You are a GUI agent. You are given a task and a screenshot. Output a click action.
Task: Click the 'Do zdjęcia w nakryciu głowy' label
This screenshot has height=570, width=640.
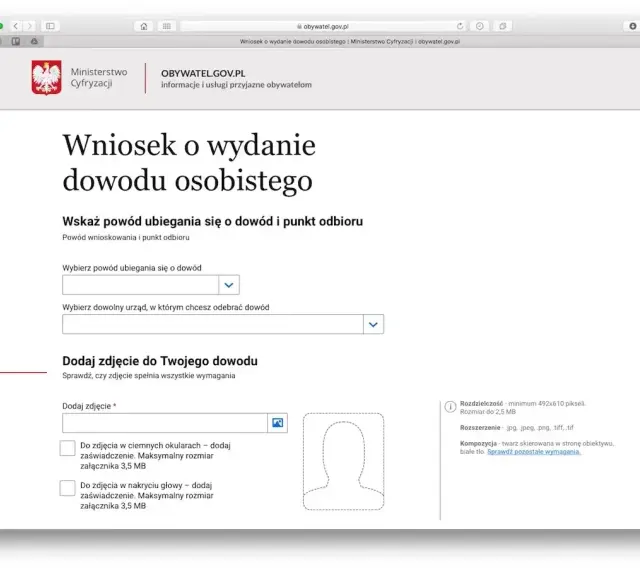[147, 496]
